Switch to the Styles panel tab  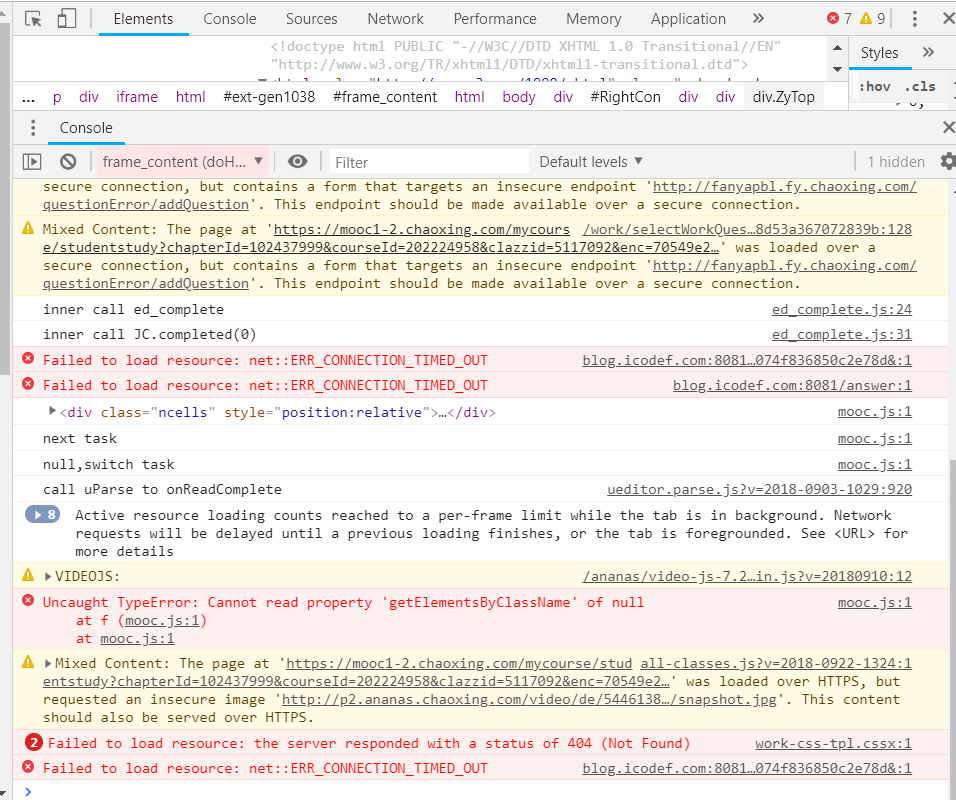tap(879, 52)
